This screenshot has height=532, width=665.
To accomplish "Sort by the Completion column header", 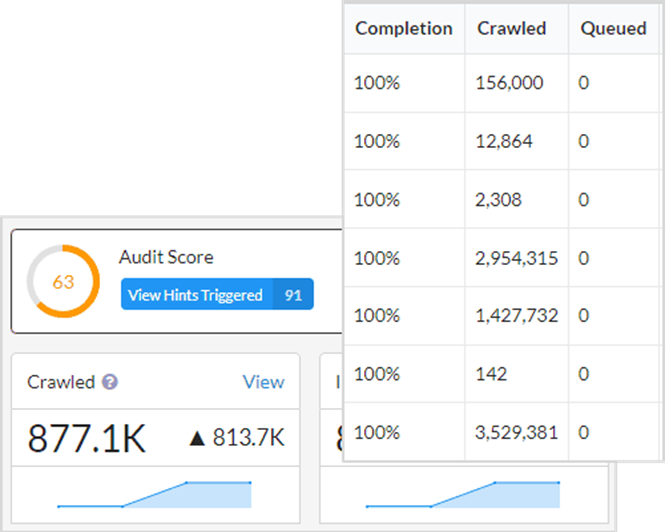I will (x=403, y=28).
